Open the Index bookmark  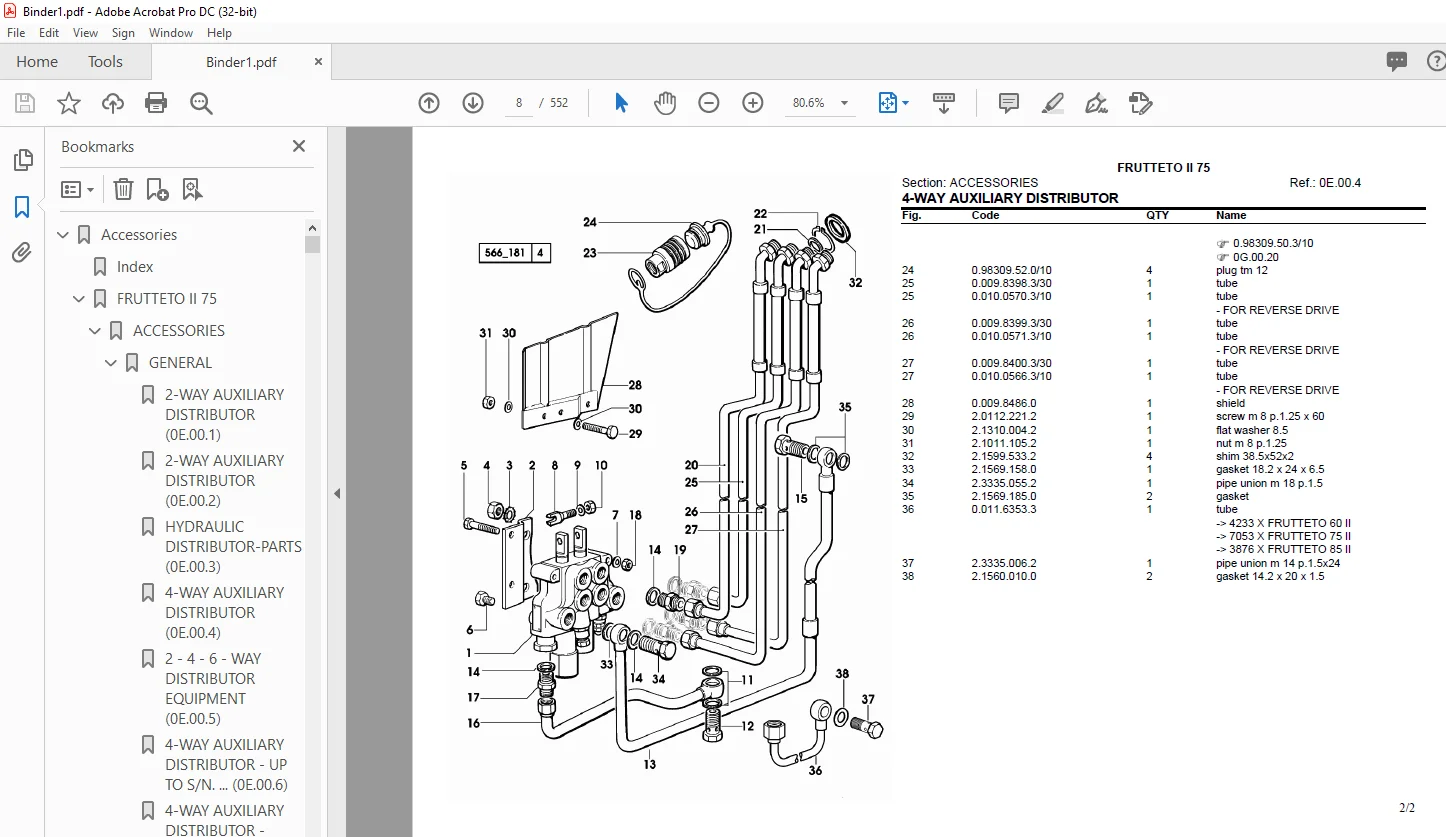135,267
